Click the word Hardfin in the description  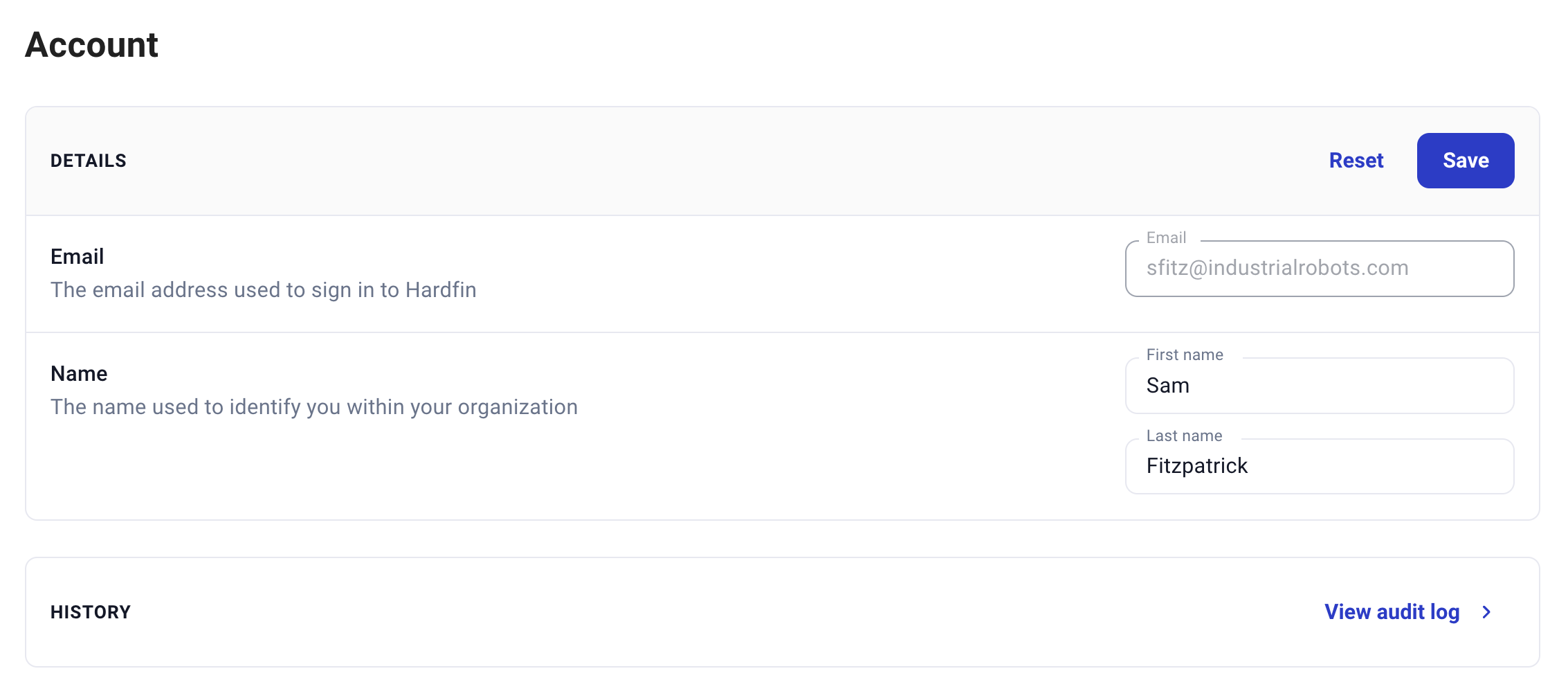tap(441, 290)
